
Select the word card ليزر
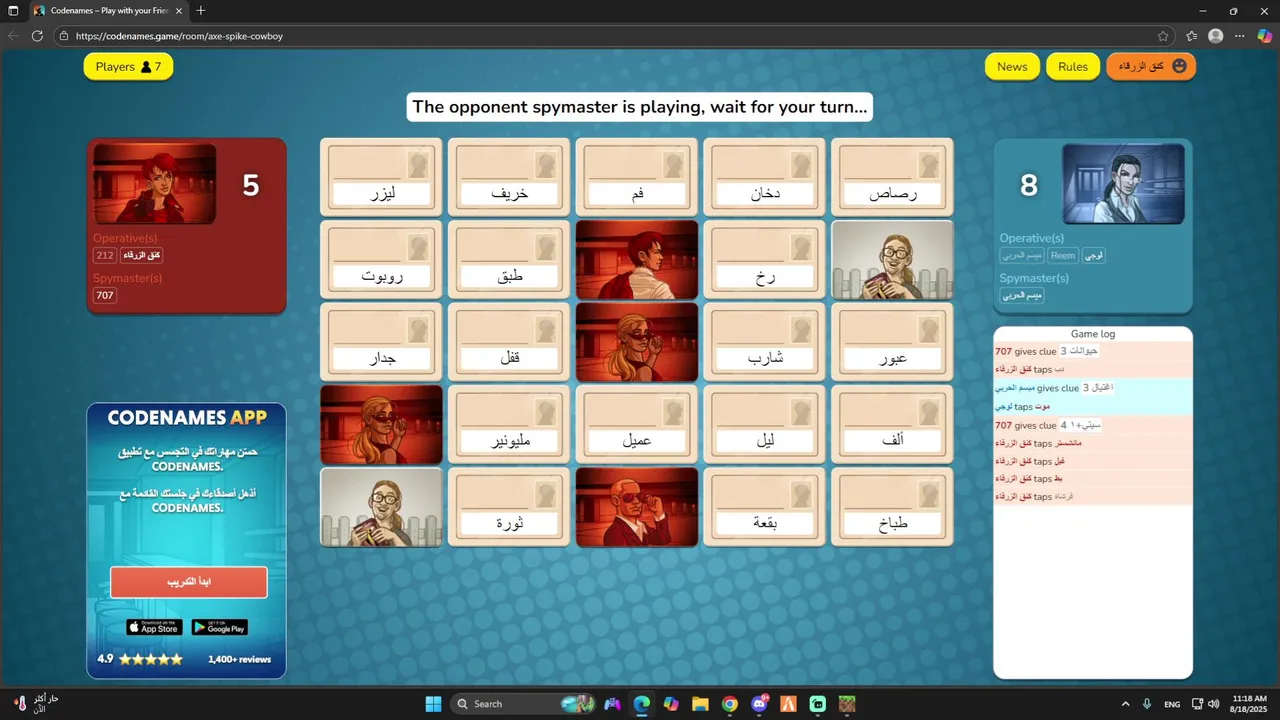pos(381,177)
